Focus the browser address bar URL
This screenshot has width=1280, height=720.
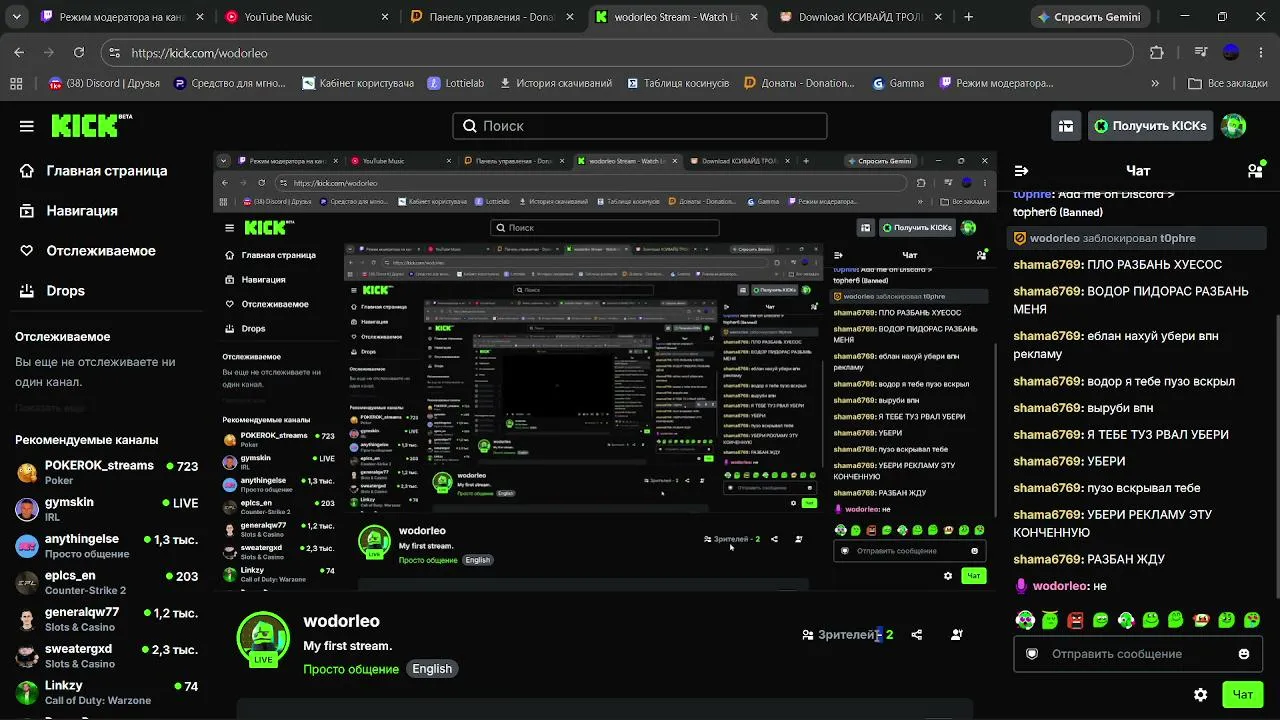pos(615,53)
